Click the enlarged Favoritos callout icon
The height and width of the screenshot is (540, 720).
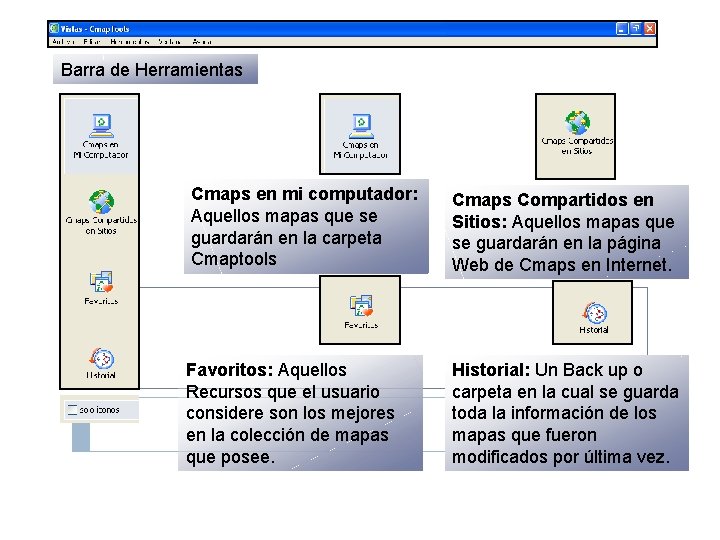[360, 310]
